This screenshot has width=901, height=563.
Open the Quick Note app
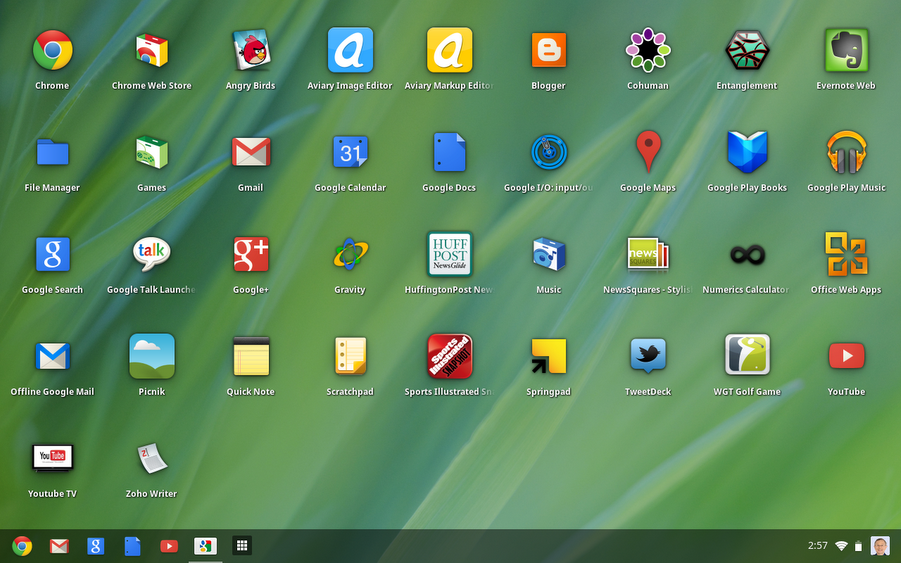point(251,356)
